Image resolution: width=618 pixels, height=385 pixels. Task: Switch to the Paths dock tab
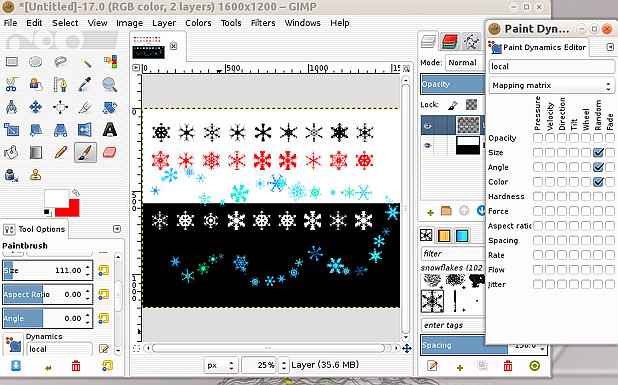pos(471,41)
